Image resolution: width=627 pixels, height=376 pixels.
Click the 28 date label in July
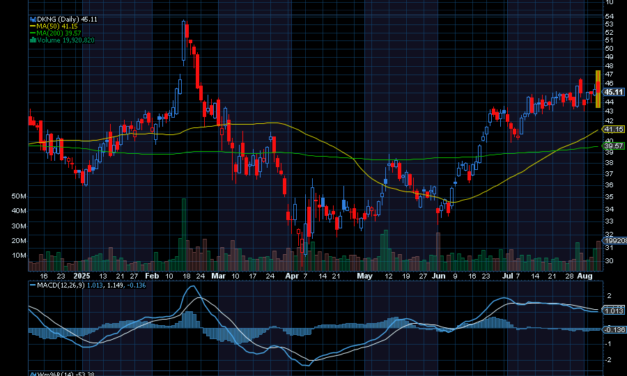[x=569, y=276]
